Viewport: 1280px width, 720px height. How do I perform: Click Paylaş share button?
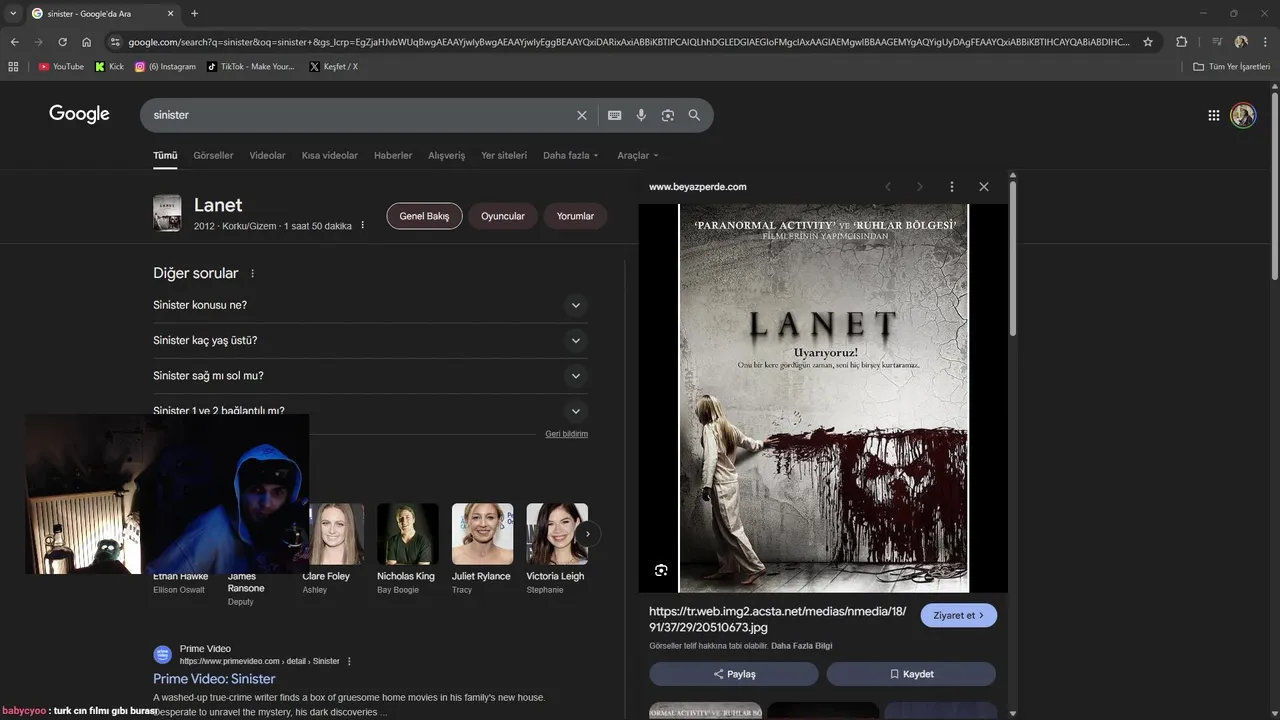[734, 674]
